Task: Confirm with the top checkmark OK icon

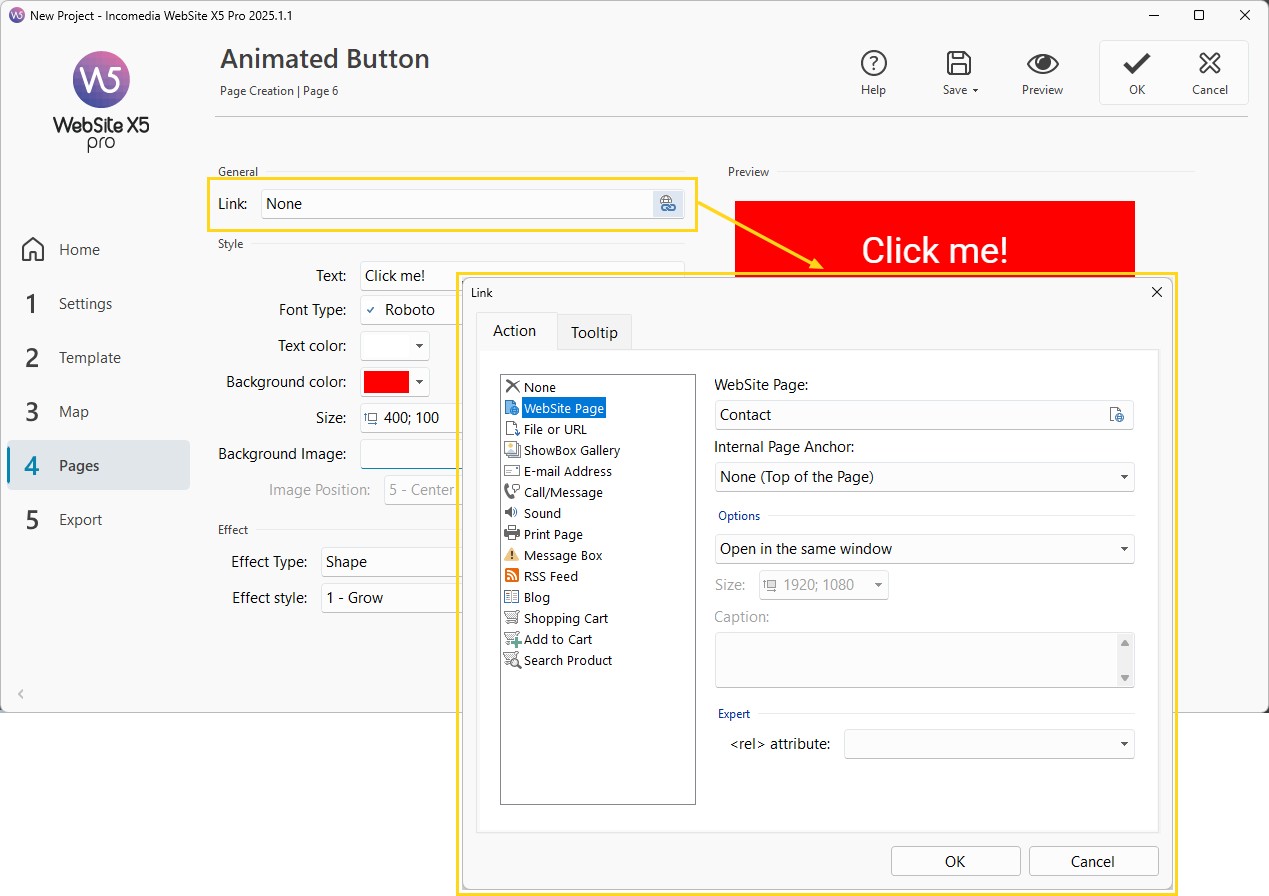Action: tap(1136, 64)
